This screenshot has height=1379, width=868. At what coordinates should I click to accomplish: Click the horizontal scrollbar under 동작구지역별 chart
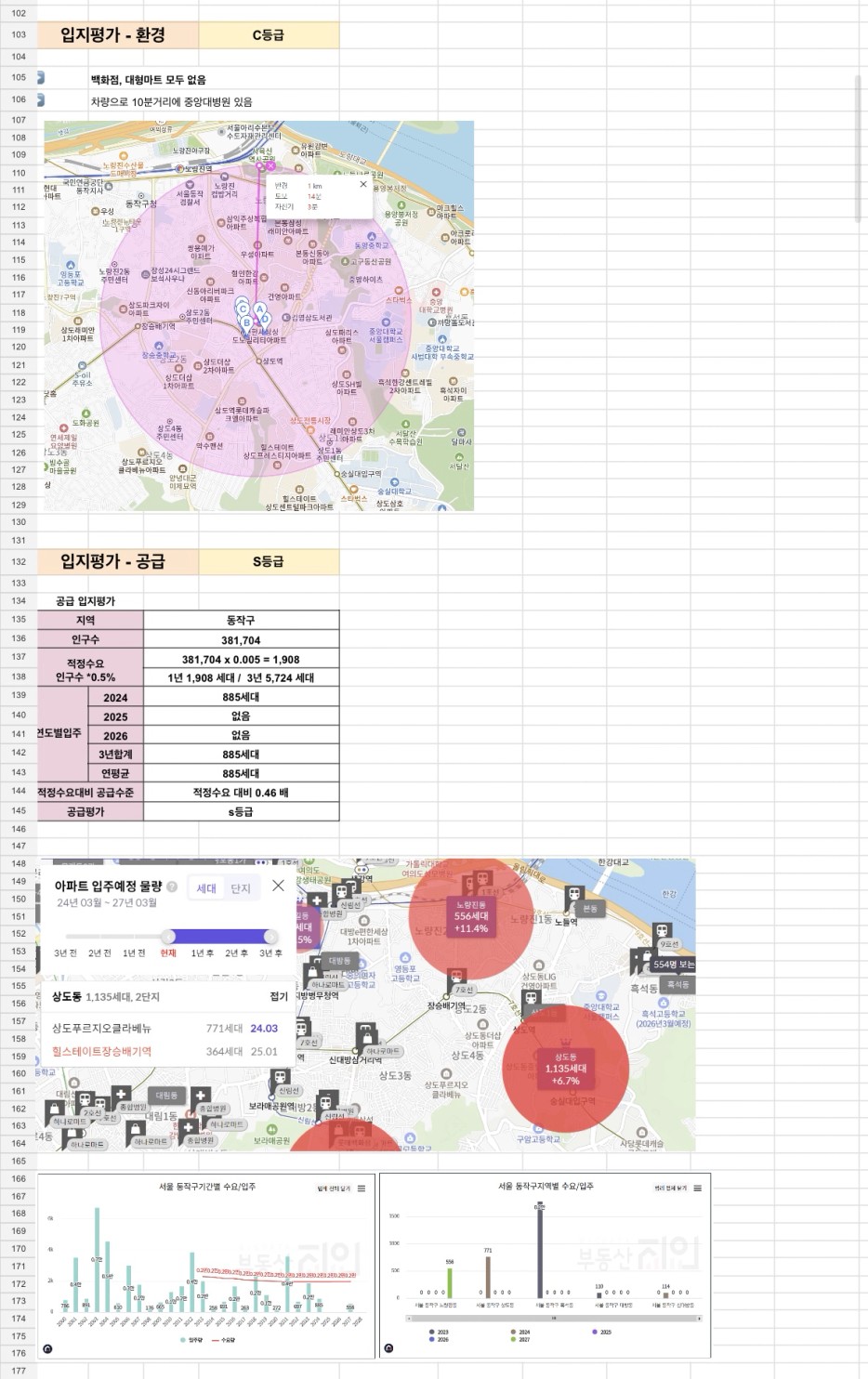553,1318
